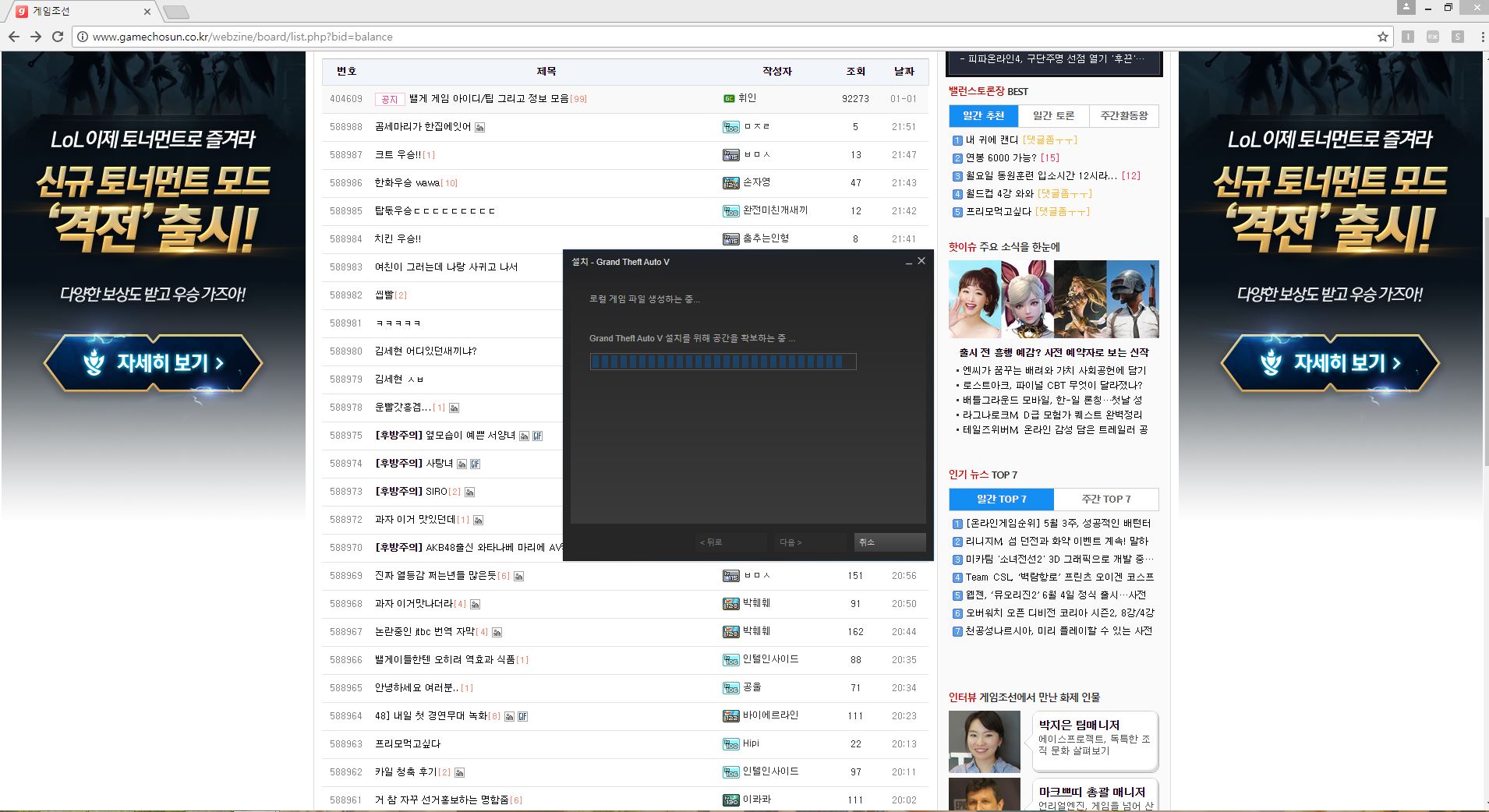The height and width of the screenshot is (812, 1489).
Task: Switch to the 주간활동왕 tab
Action: [x=1123, y=116]
